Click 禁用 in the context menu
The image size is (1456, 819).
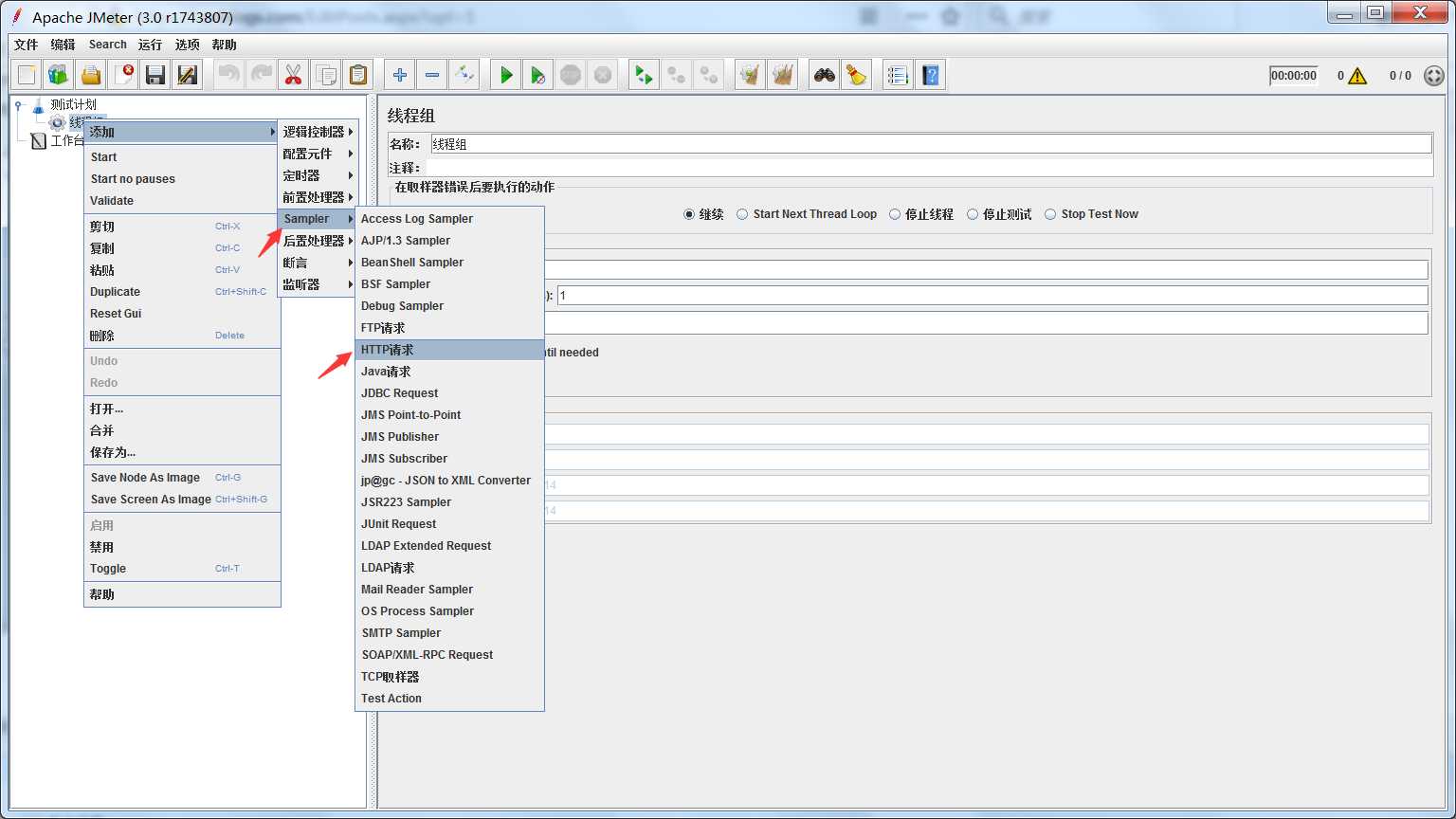(x=182, y=547)
